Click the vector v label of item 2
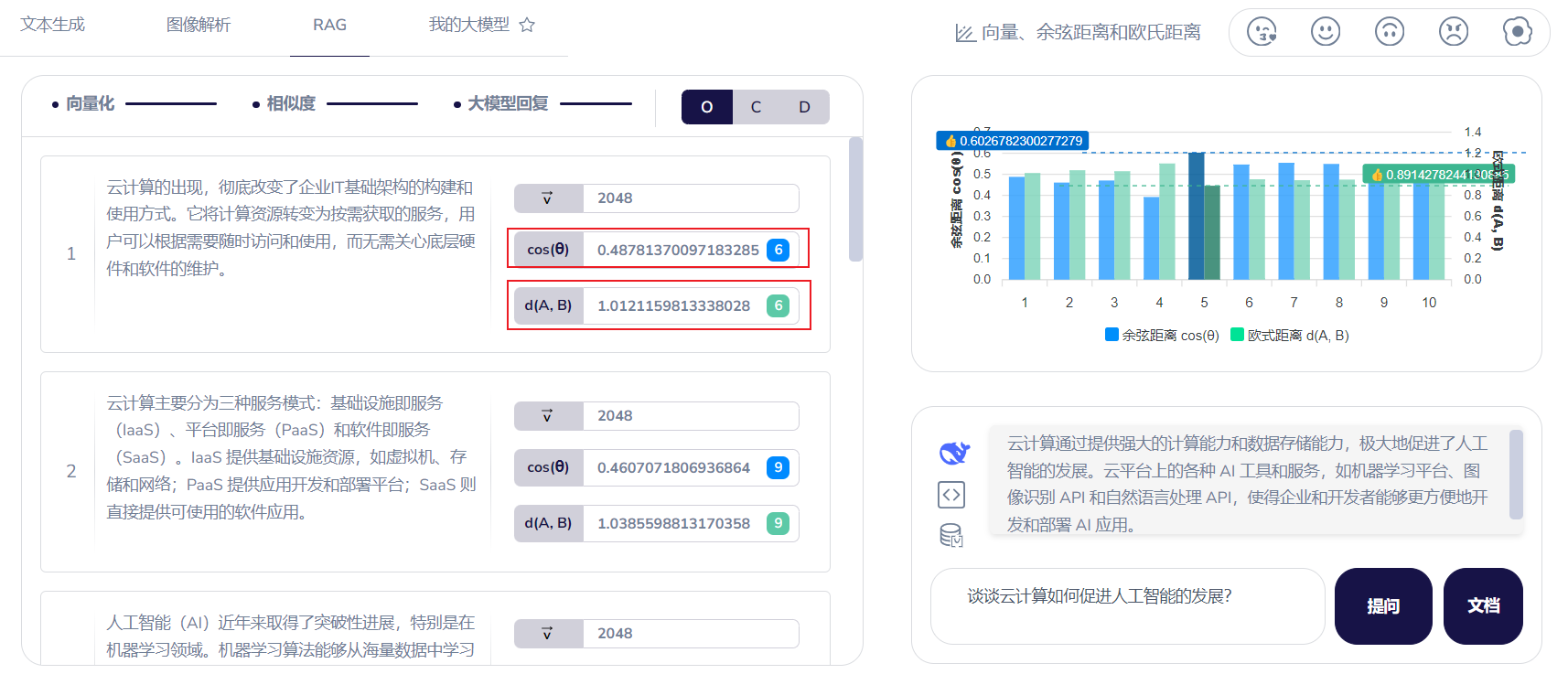The image size is (1568, 674). tap(548, 416)
